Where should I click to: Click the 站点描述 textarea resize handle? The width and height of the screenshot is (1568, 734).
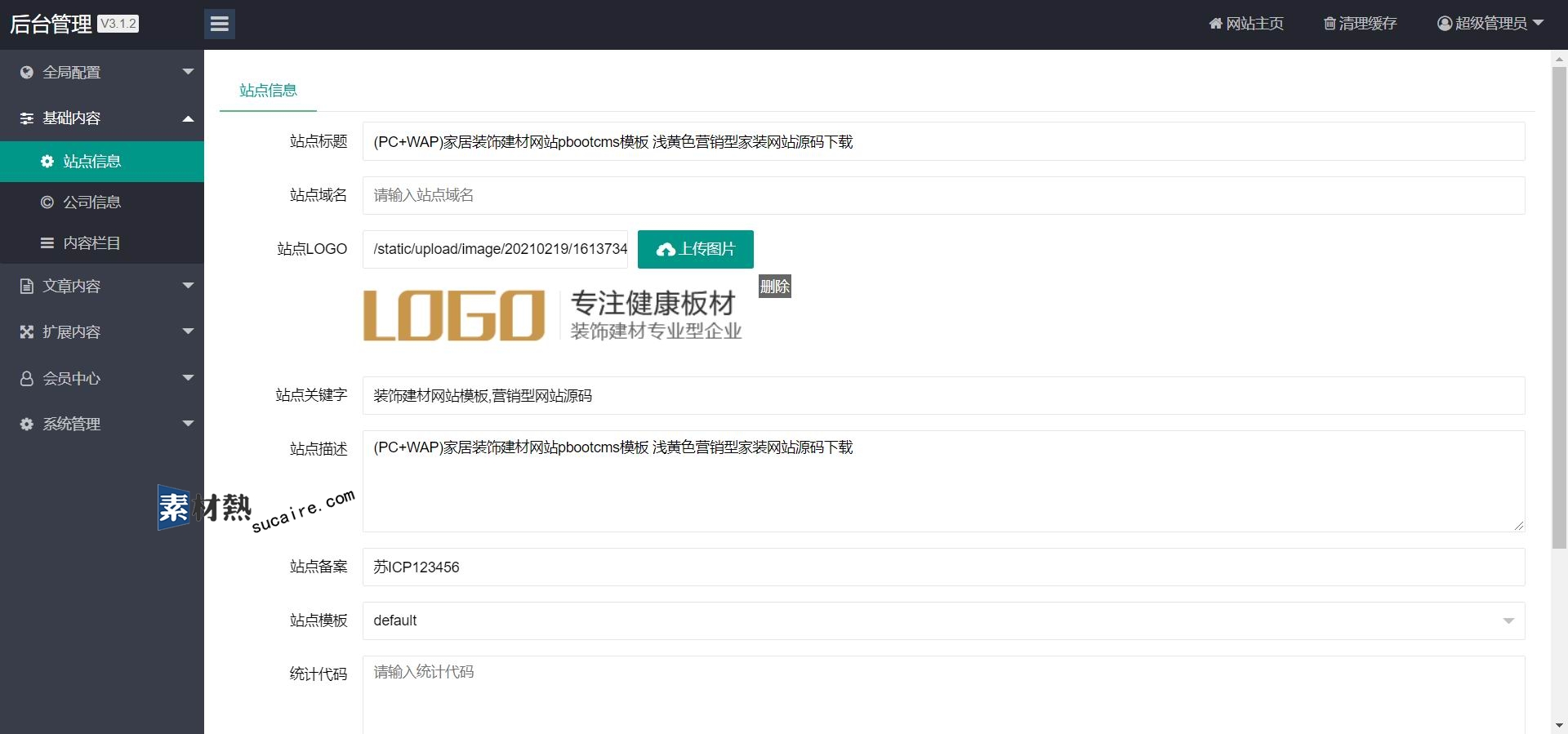pyautogui.click(x=1518, y=526)
